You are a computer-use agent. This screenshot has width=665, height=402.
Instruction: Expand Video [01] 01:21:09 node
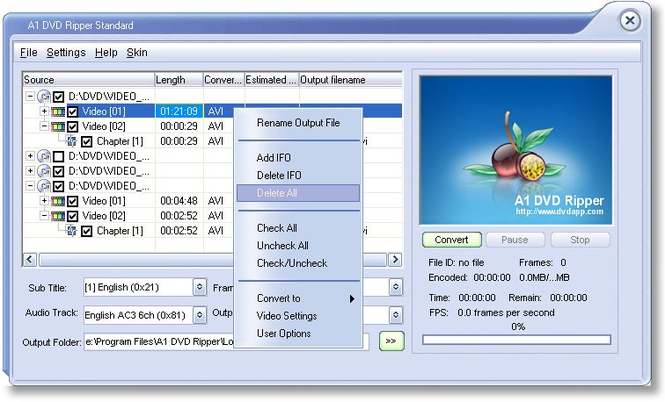point(44,111)
